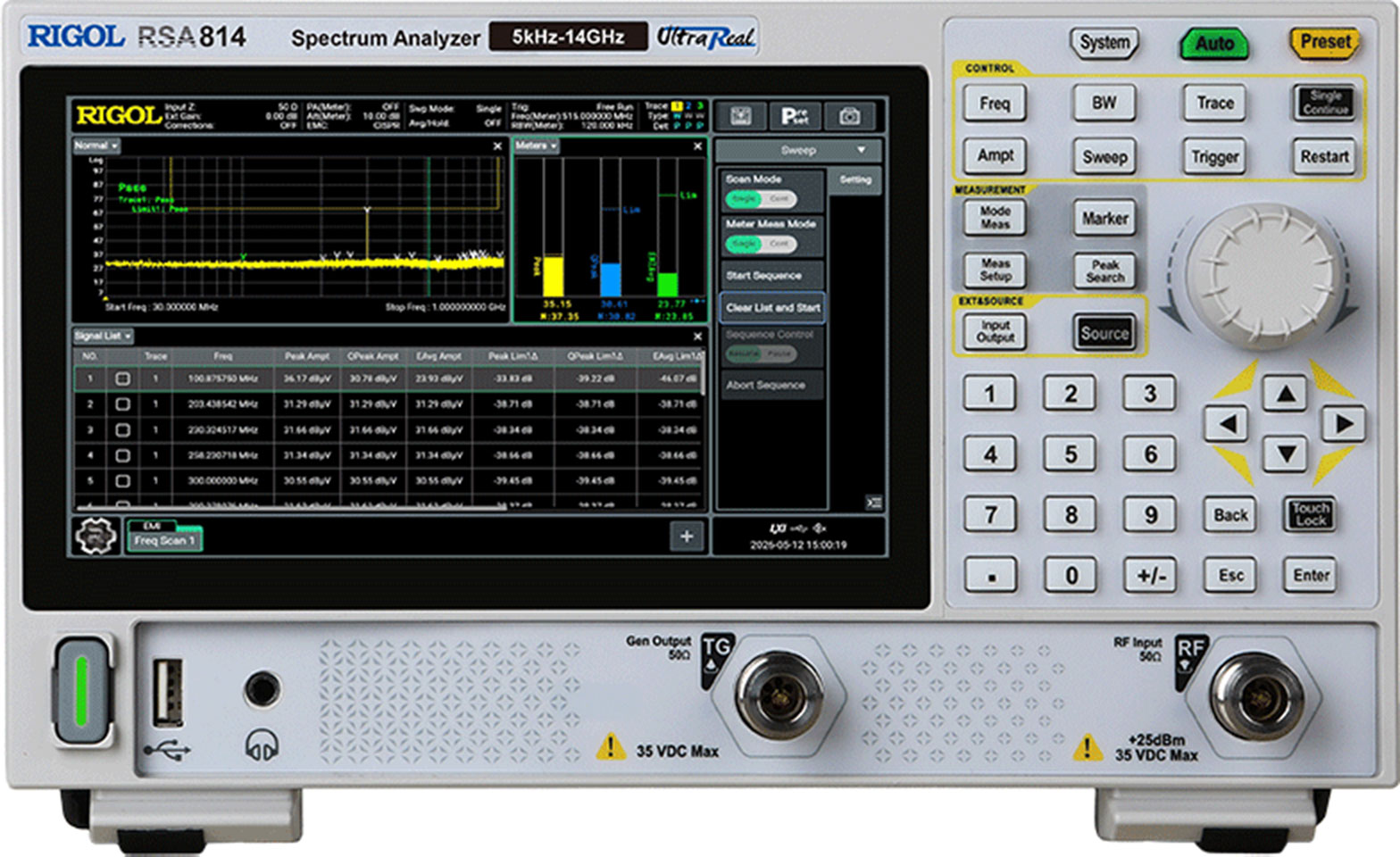Viewport: 1400px width, 857px height.
Task: Hit the down arrow key
Action: tap(1285, 454)
